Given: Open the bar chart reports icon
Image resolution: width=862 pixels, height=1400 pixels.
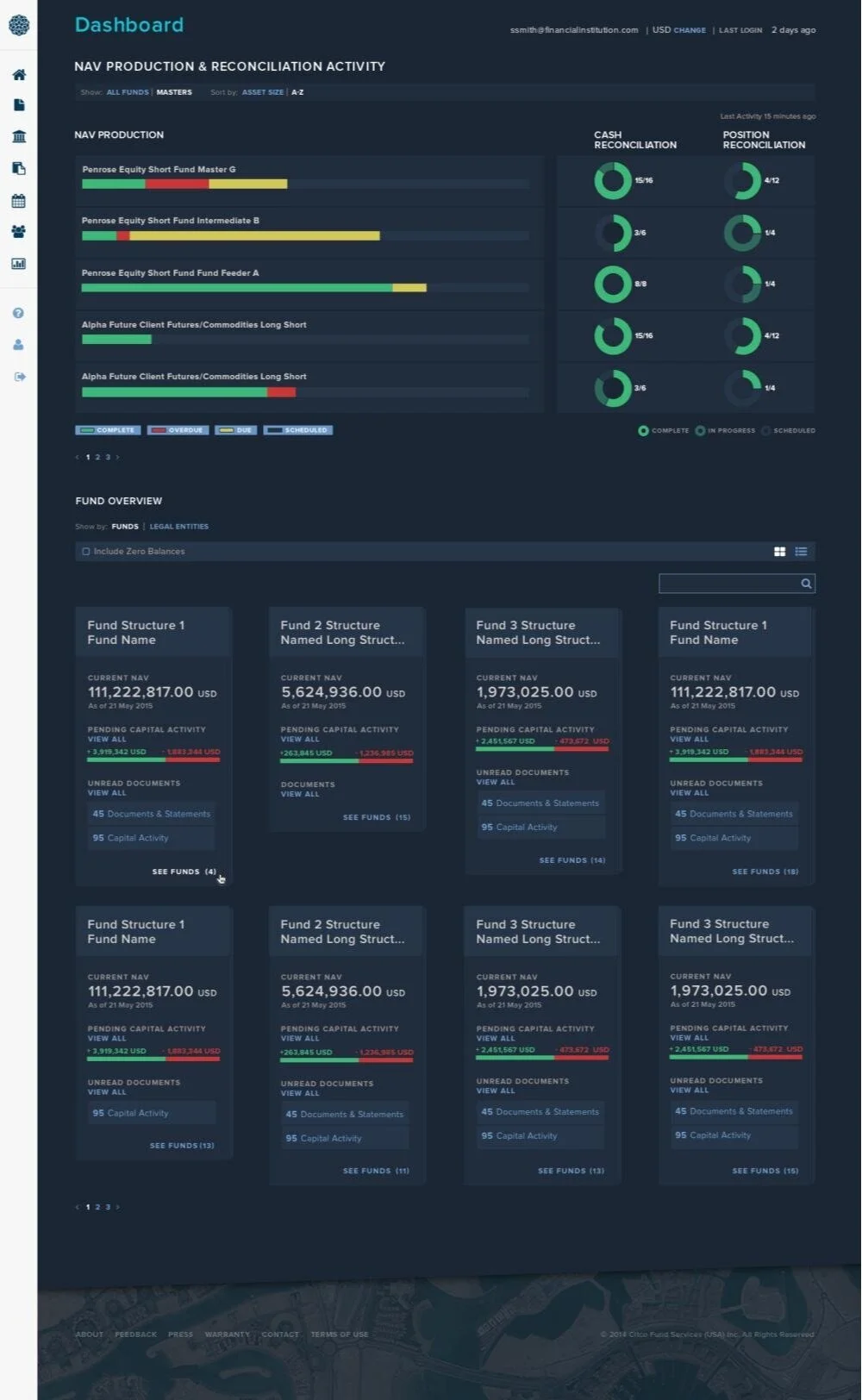Looking at the screenshot, I should click(x=18, y=264).
